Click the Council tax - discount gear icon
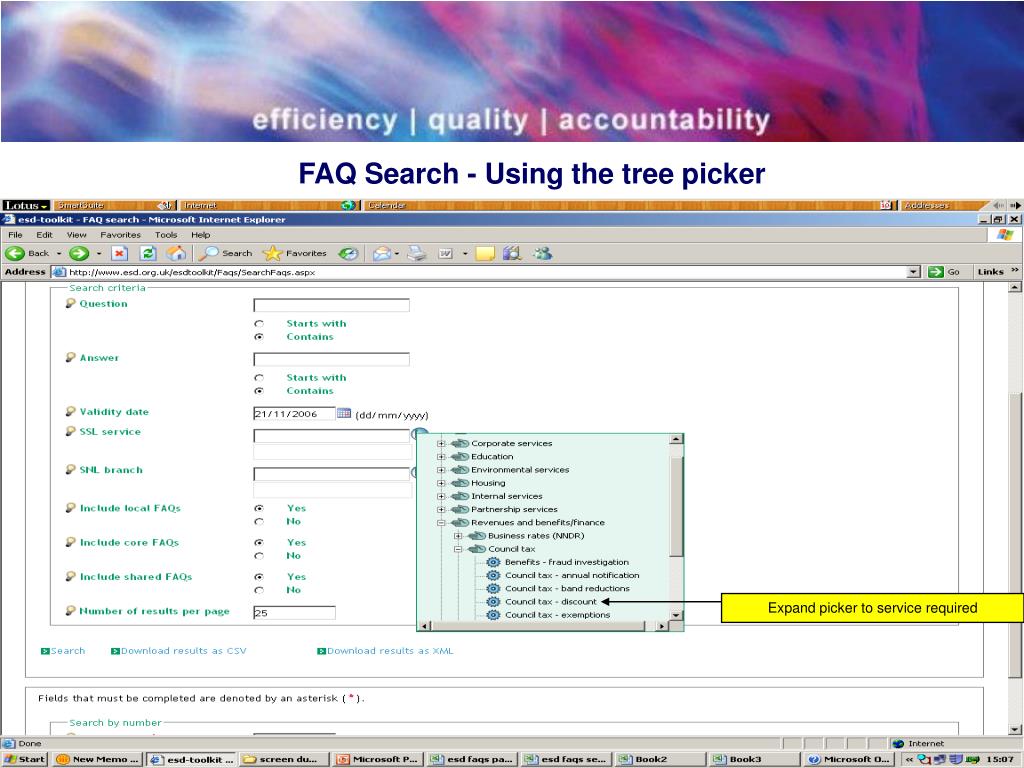The height and width of the screenshot is (768, 1024). click(494, 601)
